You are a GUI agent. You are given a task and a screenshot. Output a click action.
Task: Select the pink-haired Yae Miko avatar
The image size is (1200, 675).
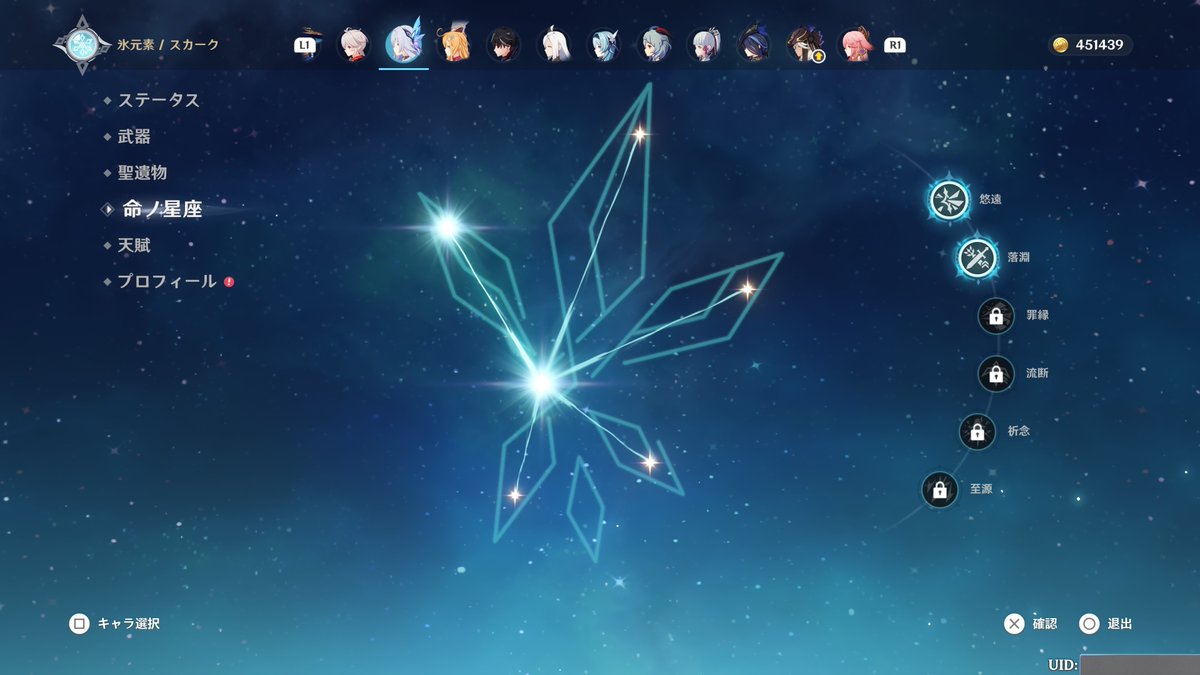tap(855, 45)
